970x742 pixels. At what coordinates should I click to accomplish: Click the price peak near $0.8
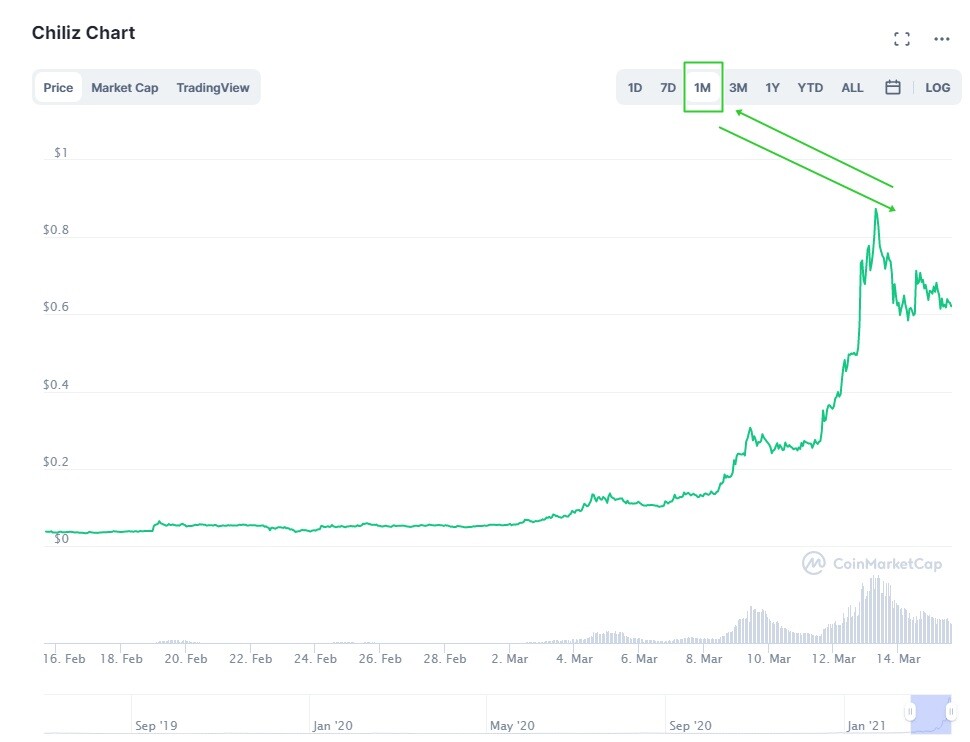pyautogui.click(x=876, y=211)
